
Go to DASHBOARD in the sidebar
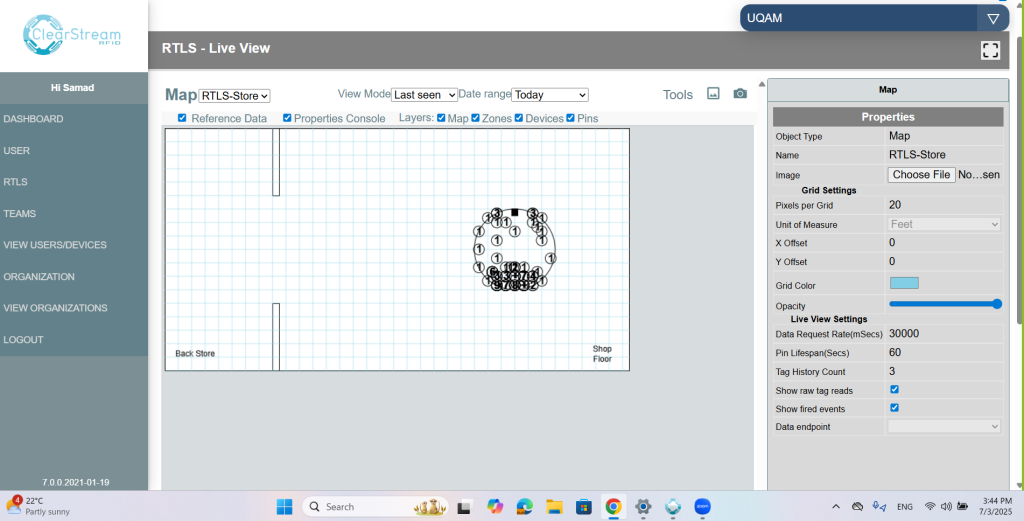(33, 119)
